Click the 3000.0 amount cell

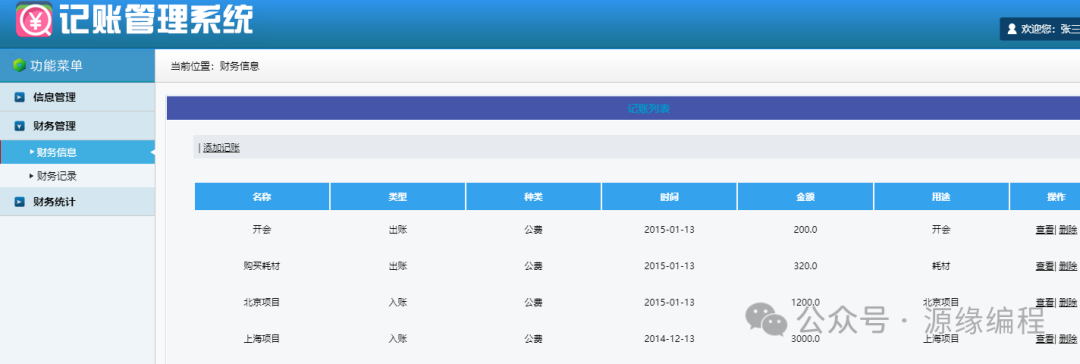(805, 338)
